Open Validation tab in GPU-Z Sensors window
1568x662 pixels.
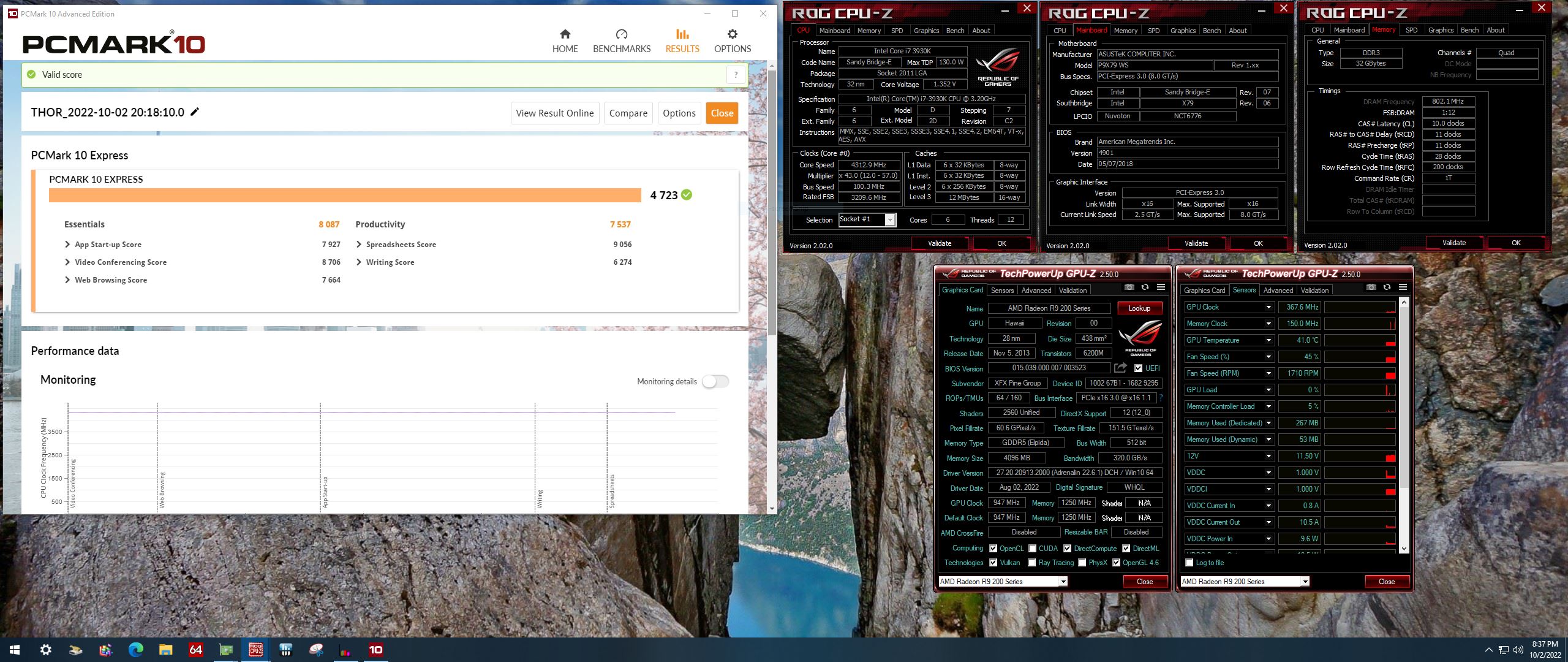pyautogui.click(x=1314, y=291)
